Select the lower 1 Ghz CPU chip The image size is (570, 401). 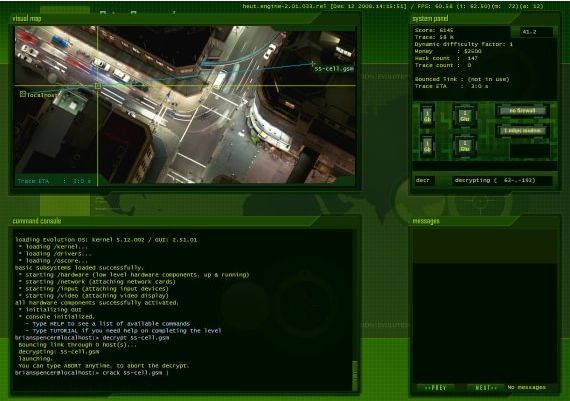[x=465, y=147]
